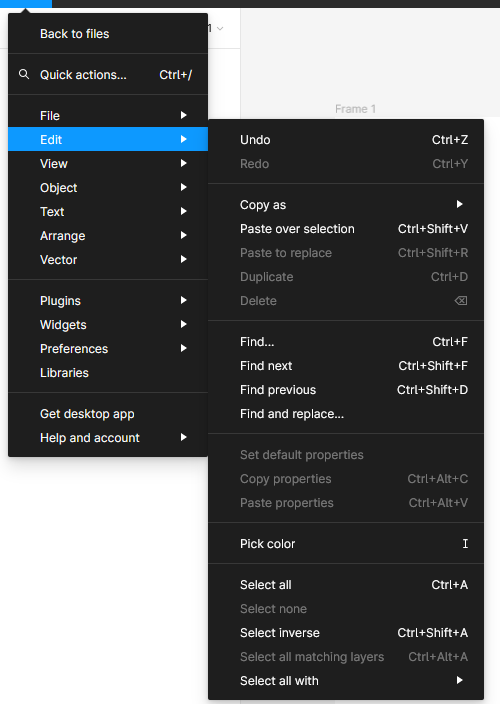Open the Plugins submenu arrow
The height and width of the screenshot is (704, 500).
click(x=184, y=300)
